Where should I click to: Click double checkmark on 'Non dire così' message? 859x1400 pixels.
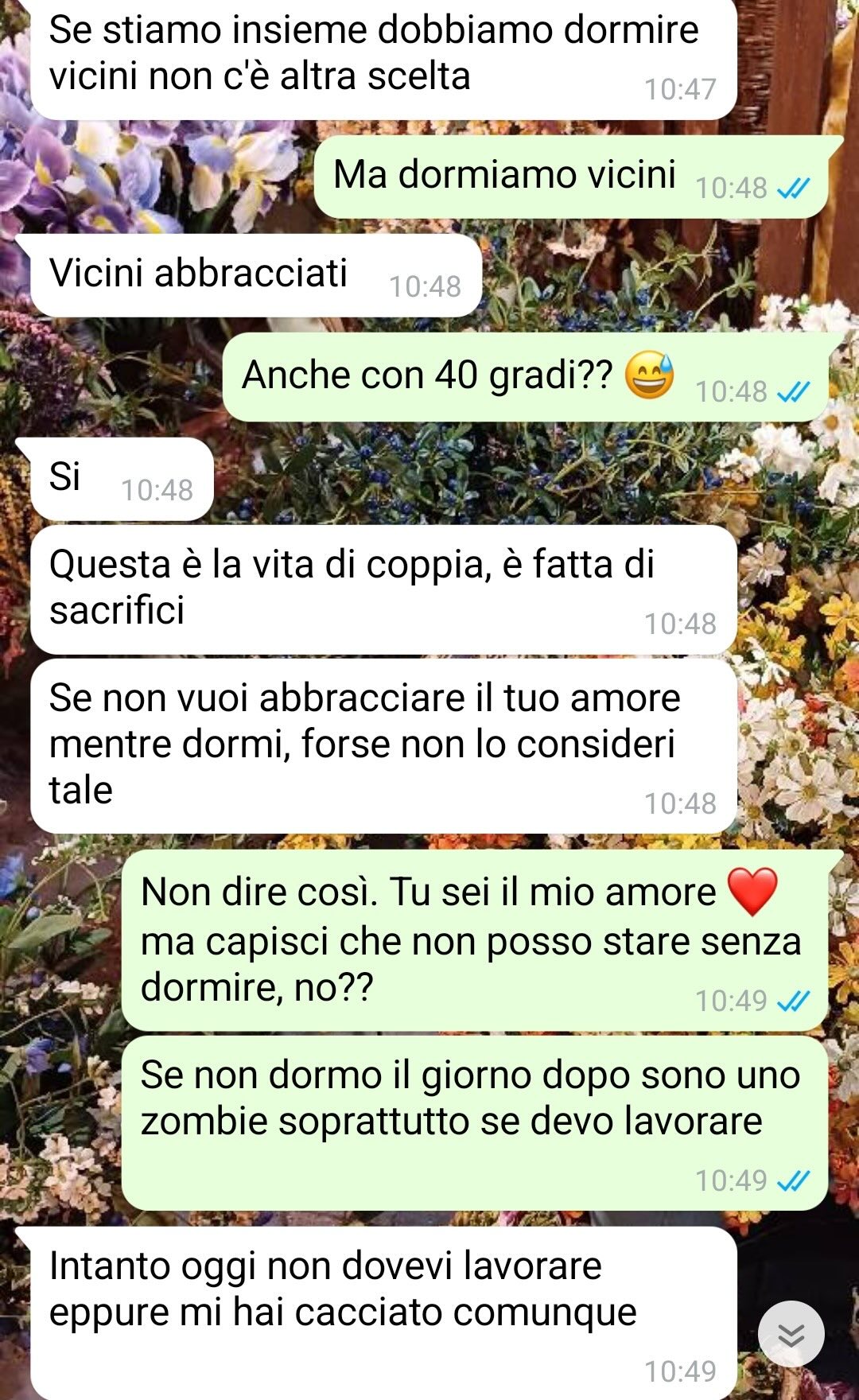coord(793,1001)
